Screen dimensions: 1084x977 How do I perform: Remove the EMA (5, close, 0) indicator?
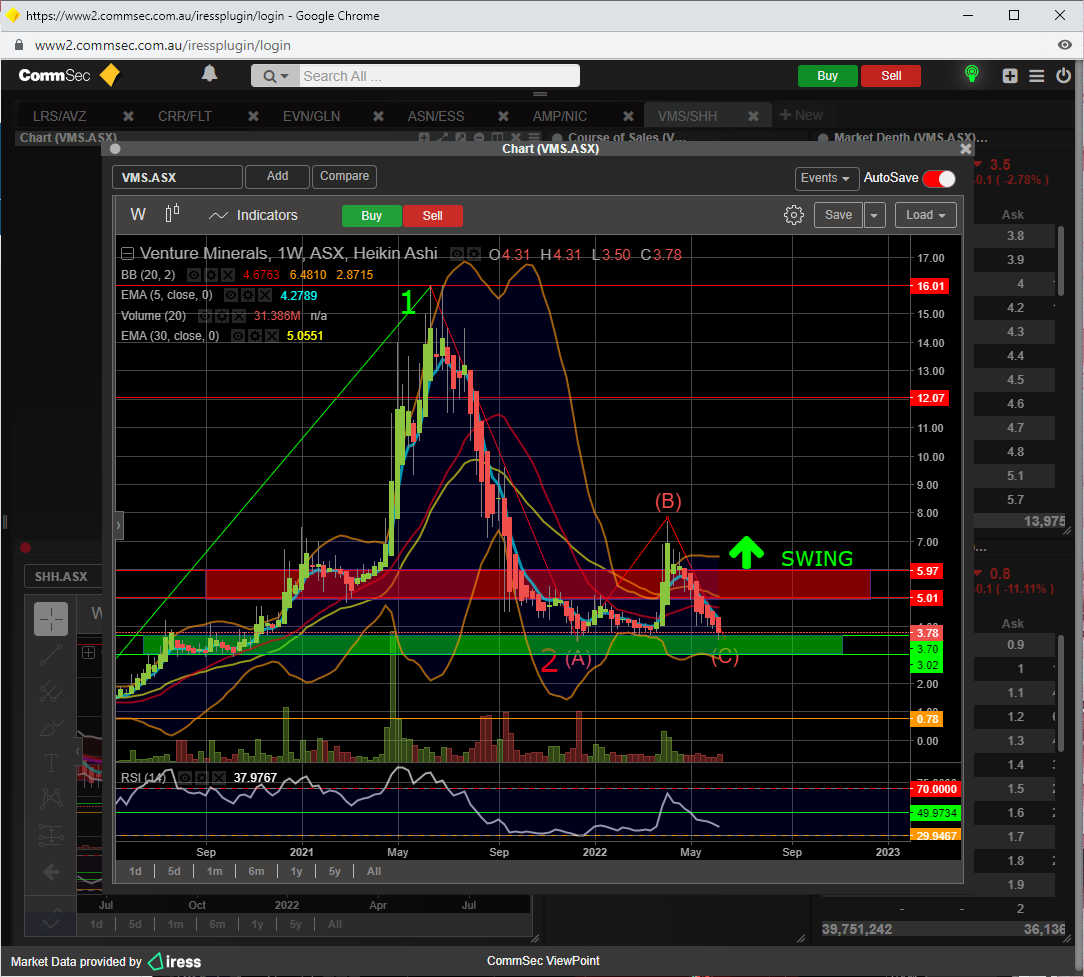click(265, 295)
